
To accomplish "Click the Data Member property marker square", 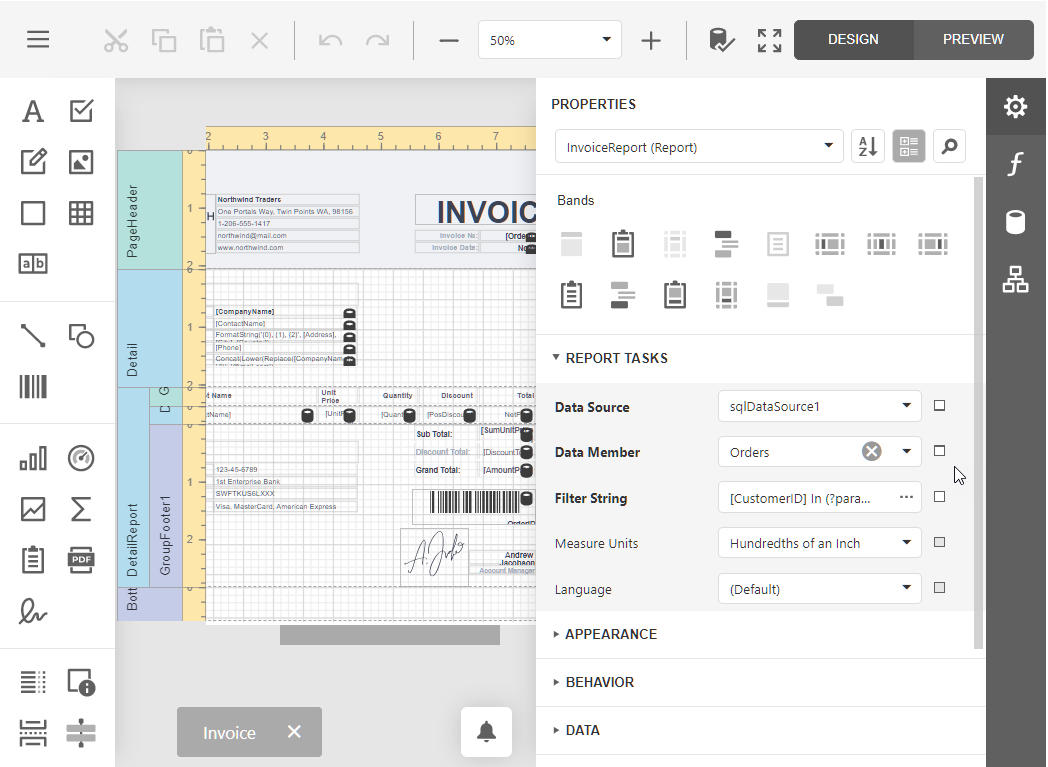I will click(939, 451).
